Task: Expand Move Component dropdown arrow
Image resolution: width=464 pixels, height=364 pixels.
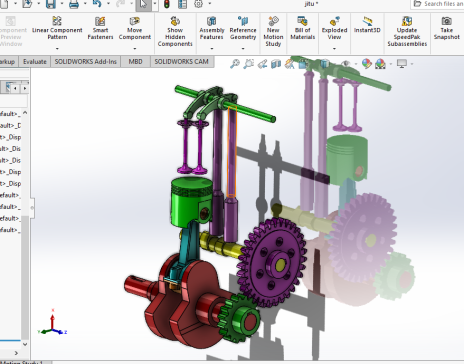Action: point(135,49)
